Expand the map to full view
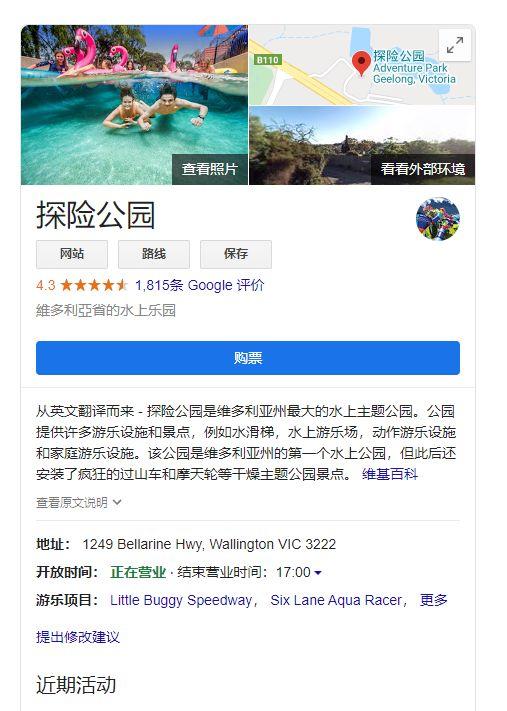 click(x=455, y=45)
